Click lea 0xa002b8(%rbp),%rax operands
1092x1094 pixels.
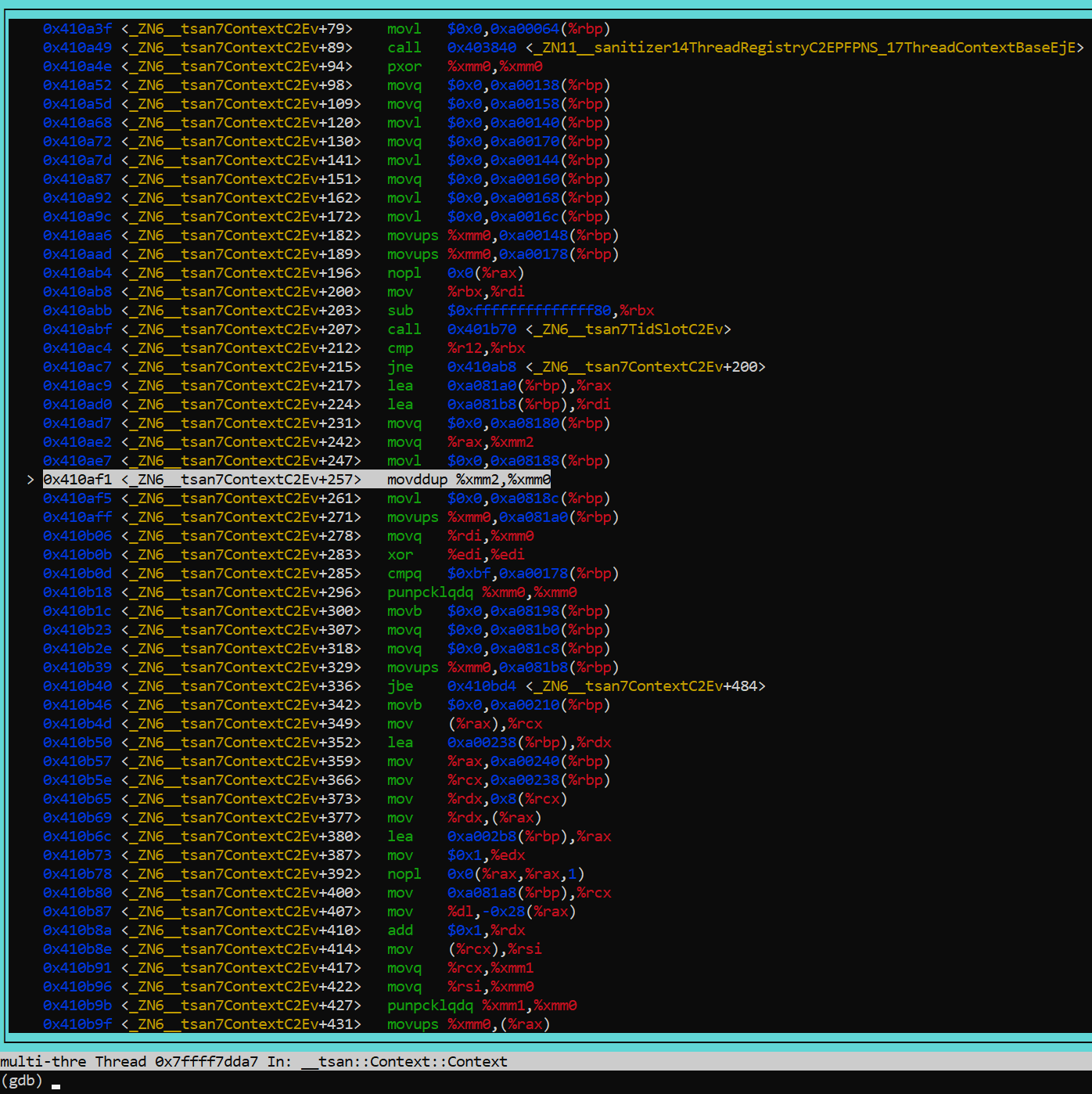tap(529, 837)
